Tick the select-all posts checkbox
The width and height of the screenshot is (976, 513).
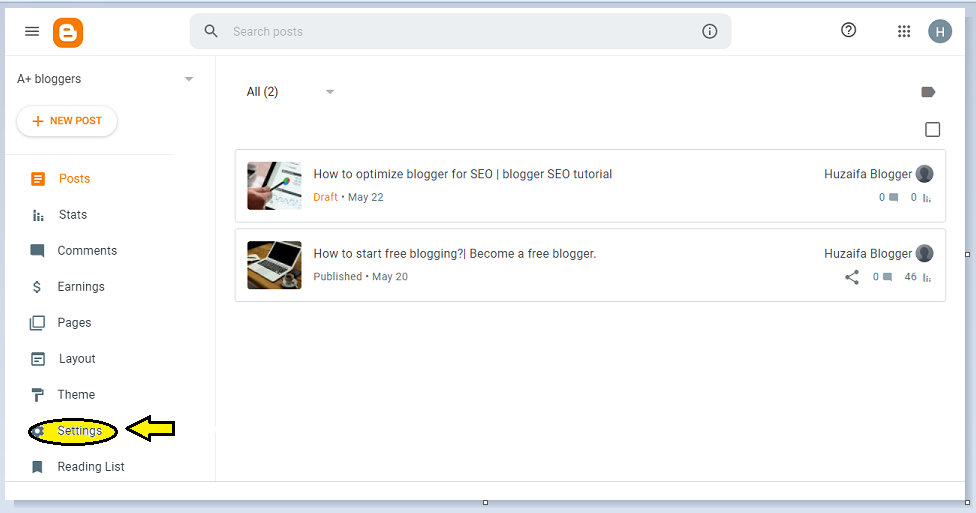click(932, 129)
